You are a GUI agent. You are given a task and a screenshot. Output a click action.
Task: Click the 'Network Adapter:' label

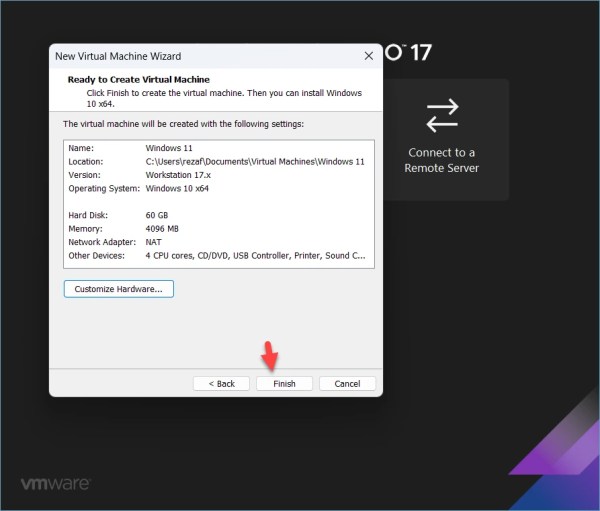coord(102,242)
